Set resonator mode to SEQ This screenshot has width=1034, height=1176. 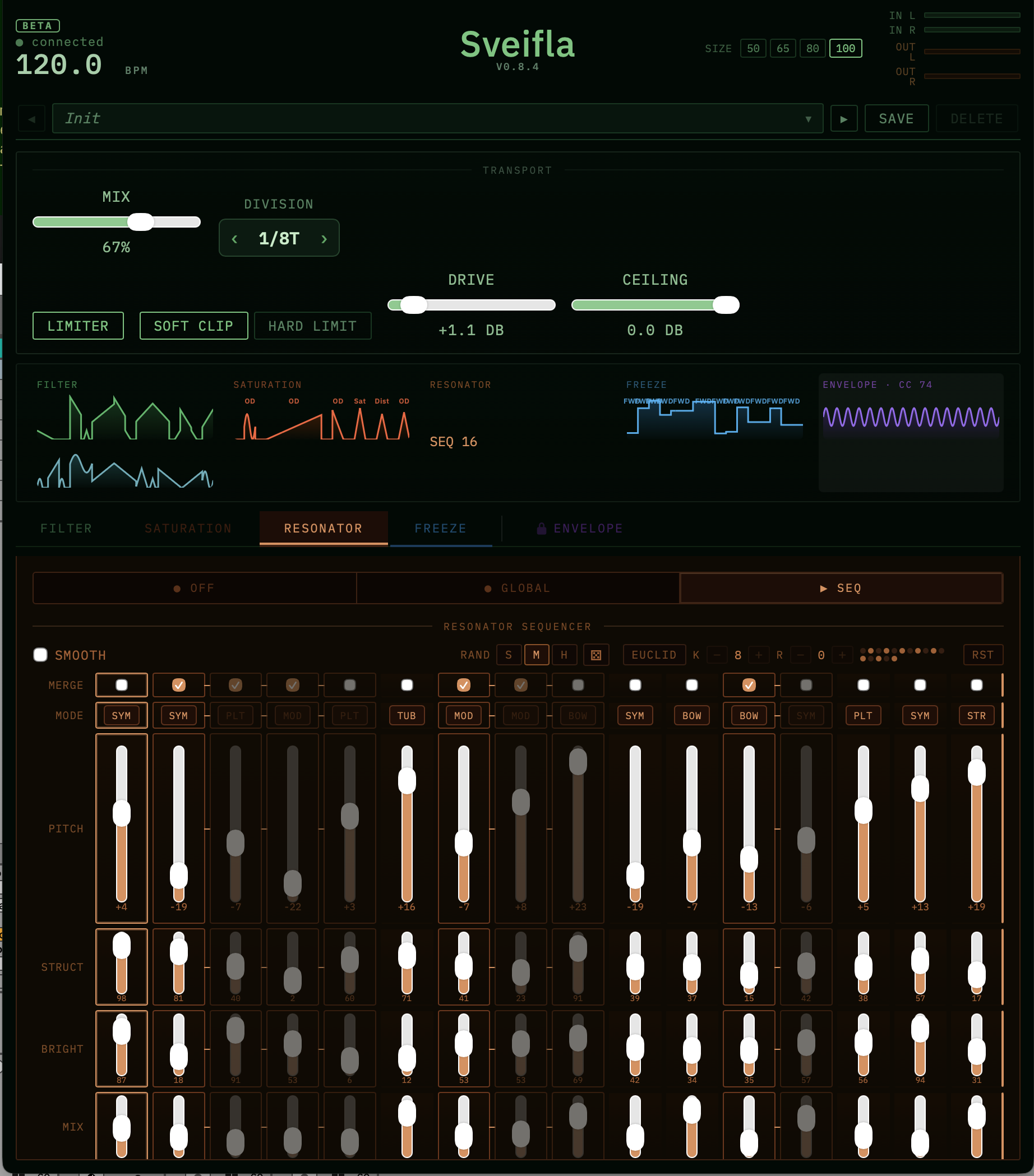pyautogui.click(x=841, y=588)
